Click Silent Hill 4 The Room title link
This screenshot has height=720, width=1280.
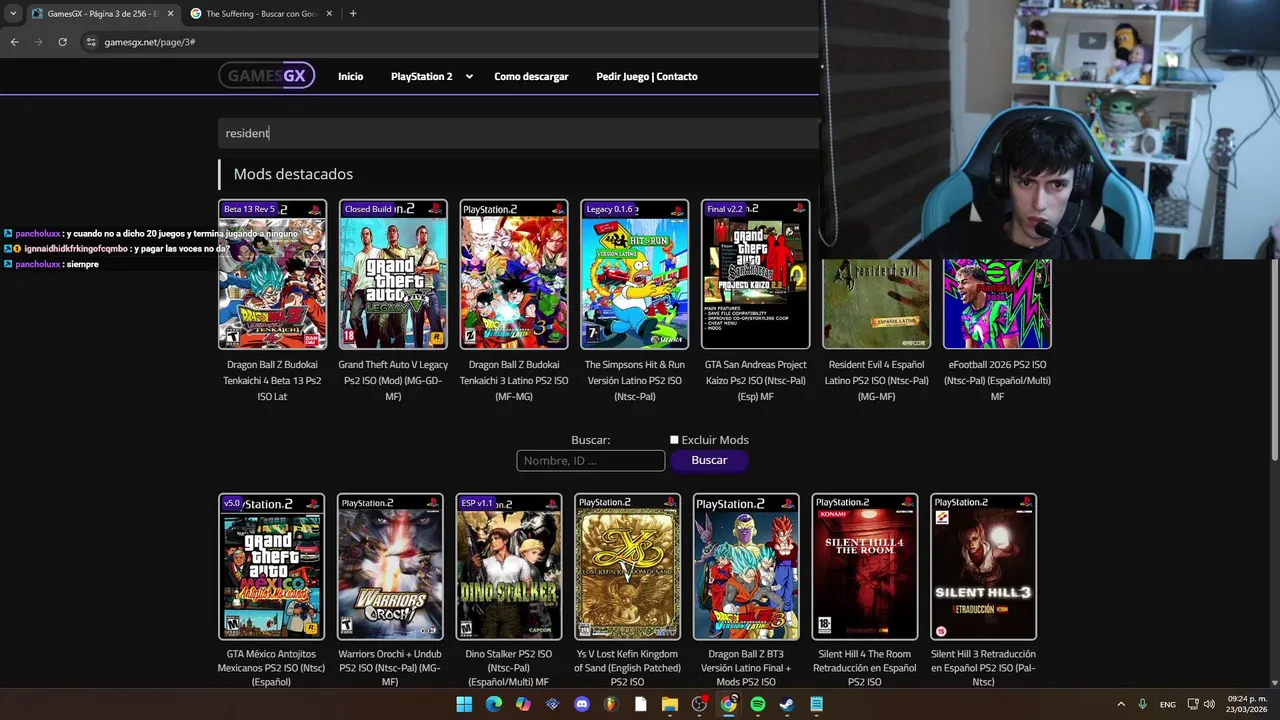[865, 668]
